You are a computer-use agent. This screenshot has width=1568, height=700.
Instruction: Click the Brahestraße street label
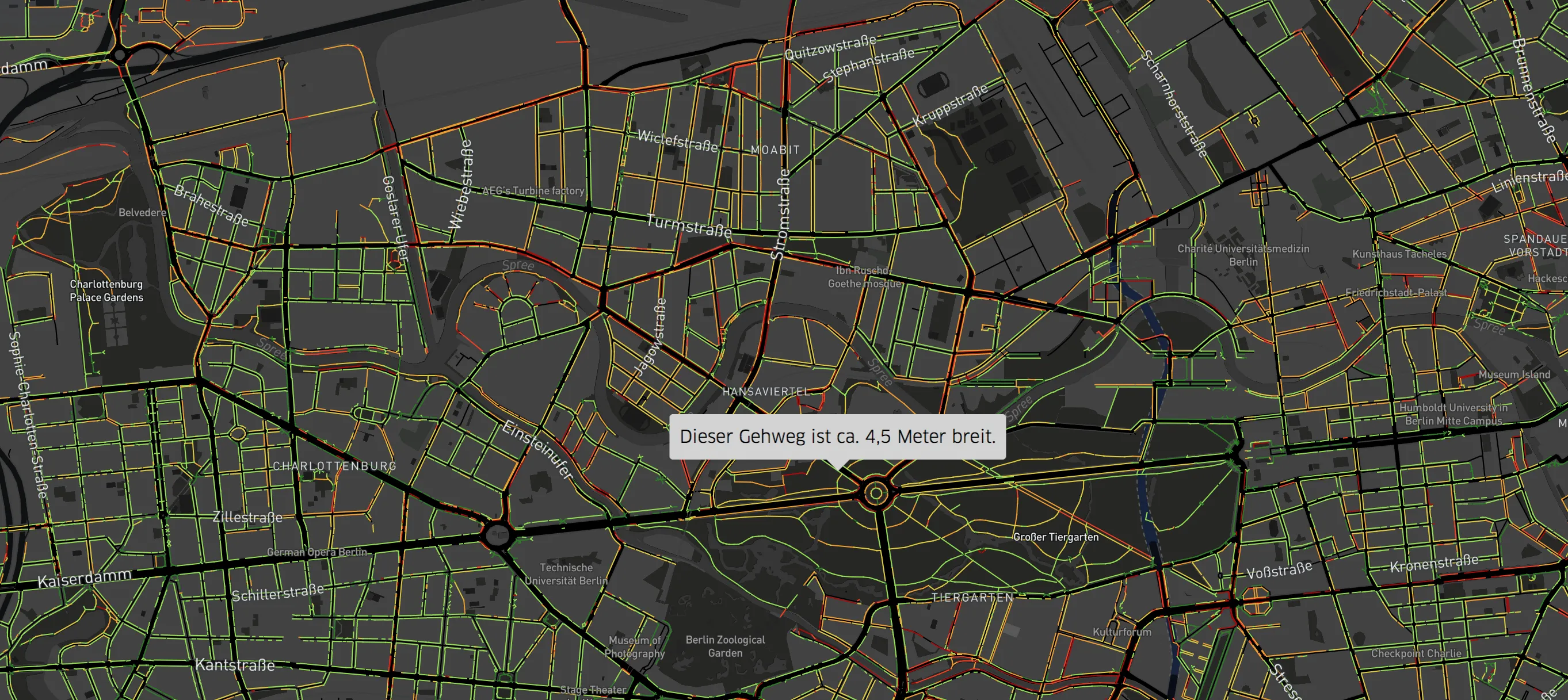click(x=211, y=206)
